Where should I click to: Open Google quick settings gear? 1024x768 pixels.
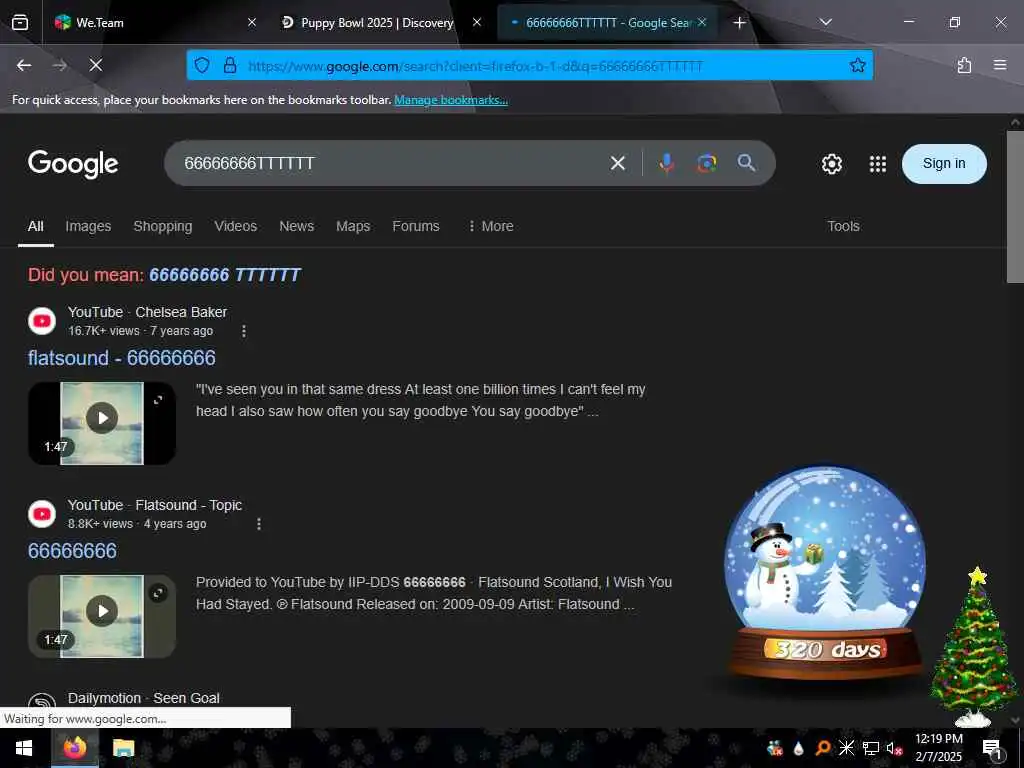tap(831, 164)
